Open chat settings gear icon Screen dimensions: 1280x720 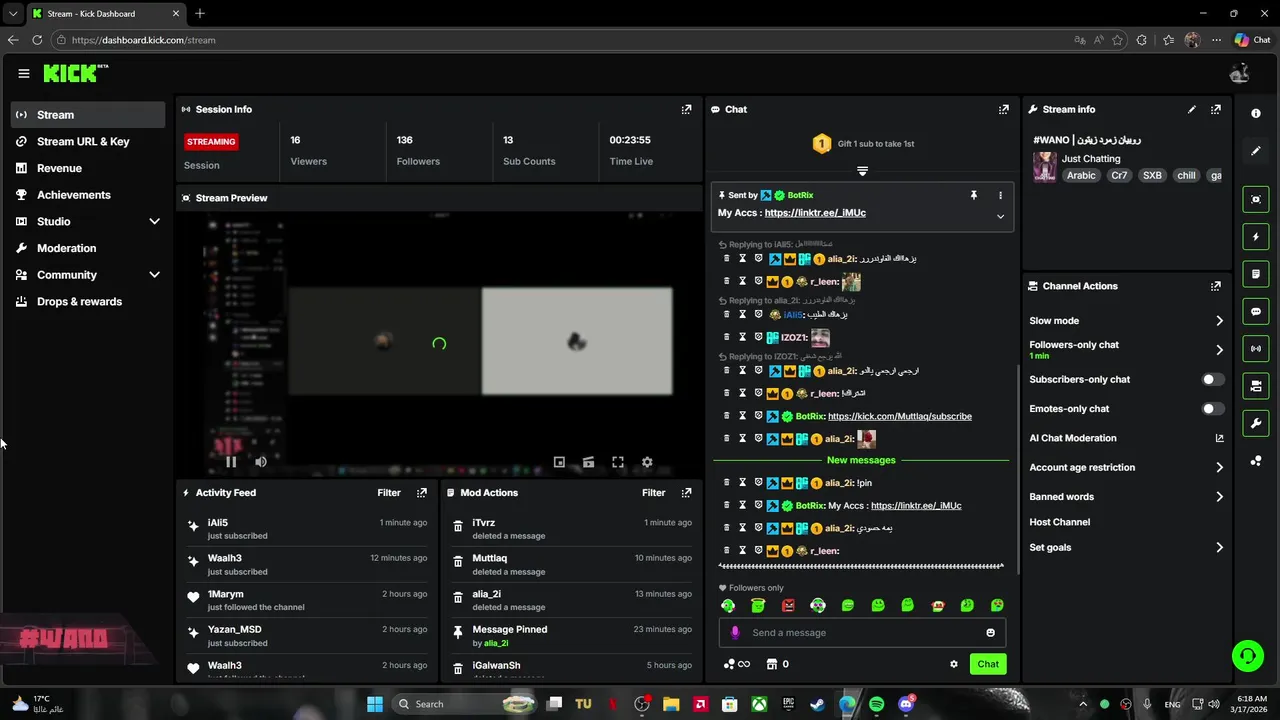tap(954, 664)
